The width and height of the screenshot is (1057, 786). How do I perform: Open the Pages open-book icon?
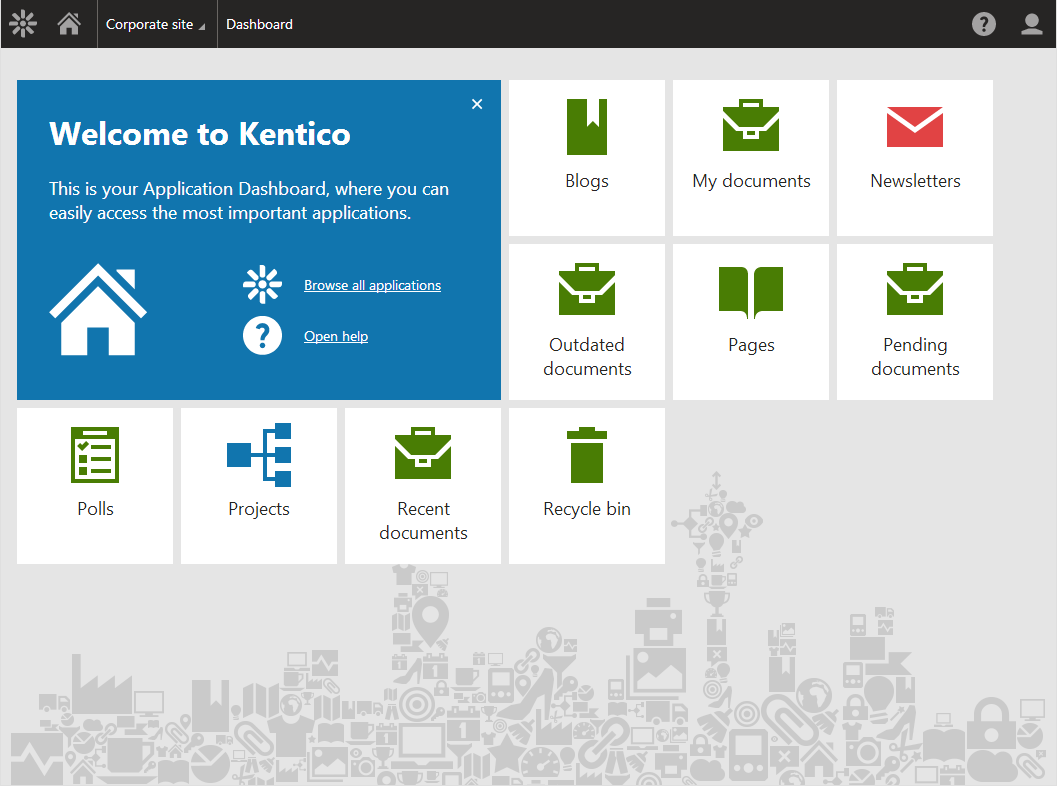pyautogui.click(x=751, y=292)
